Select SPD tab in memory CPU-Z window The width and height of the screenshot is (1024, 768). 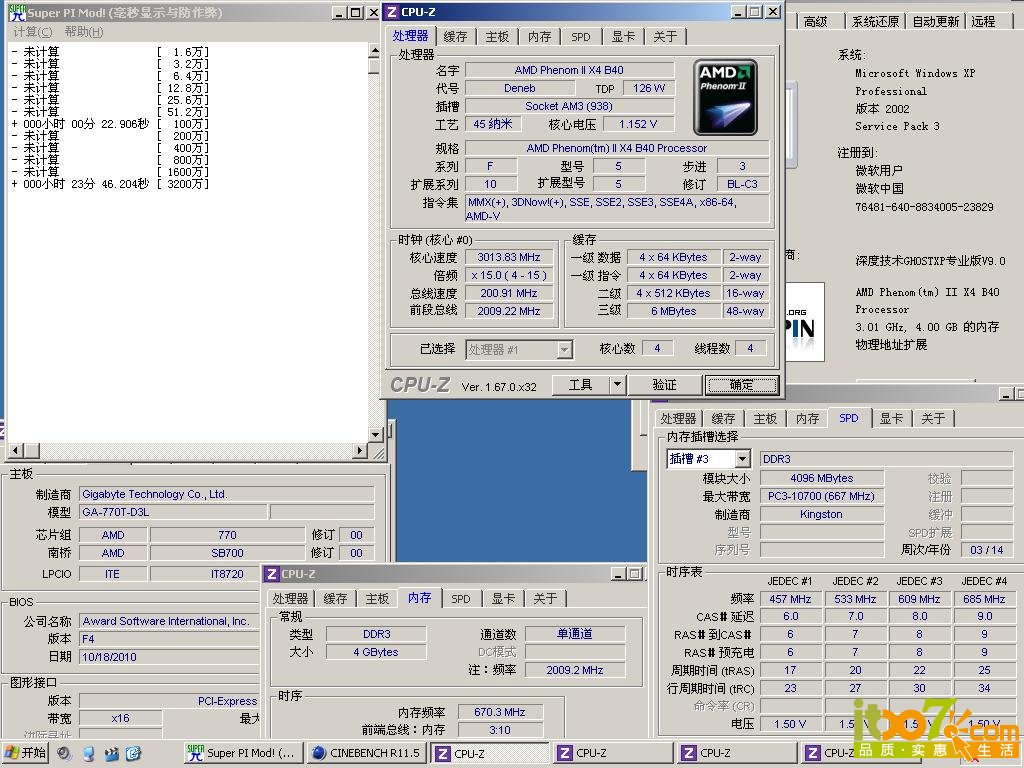(460, 599)
